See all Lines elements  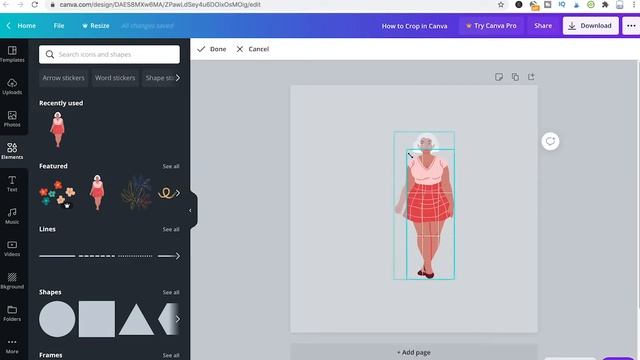[x=171, y=229]
